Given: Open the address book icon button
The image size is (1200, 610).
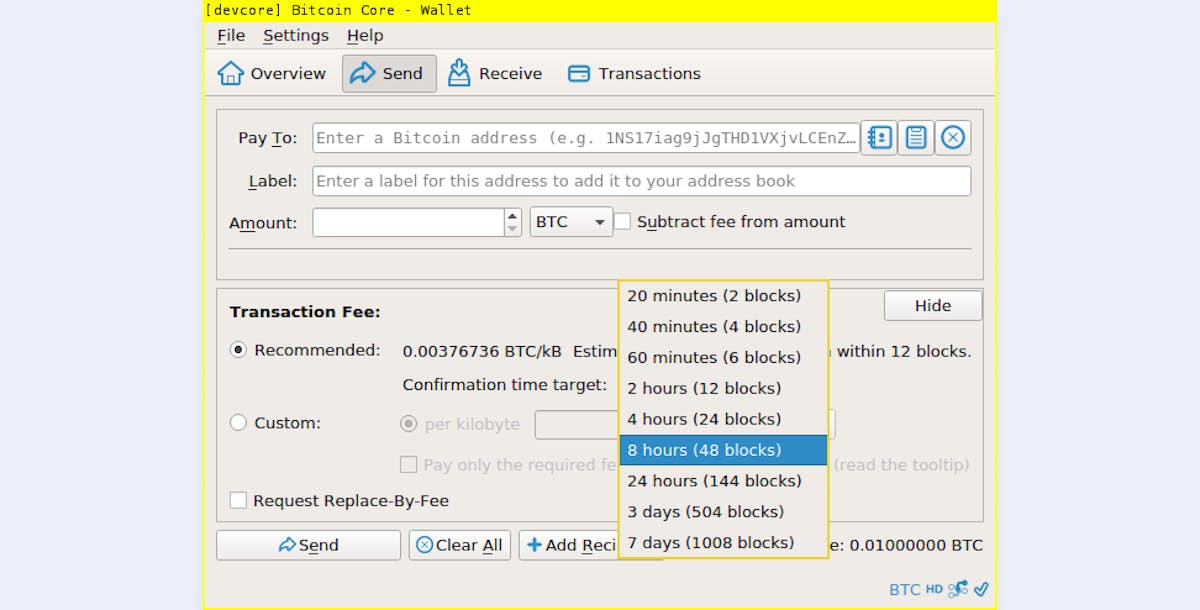Looking at the screenshot, I should tap(878, 138).
